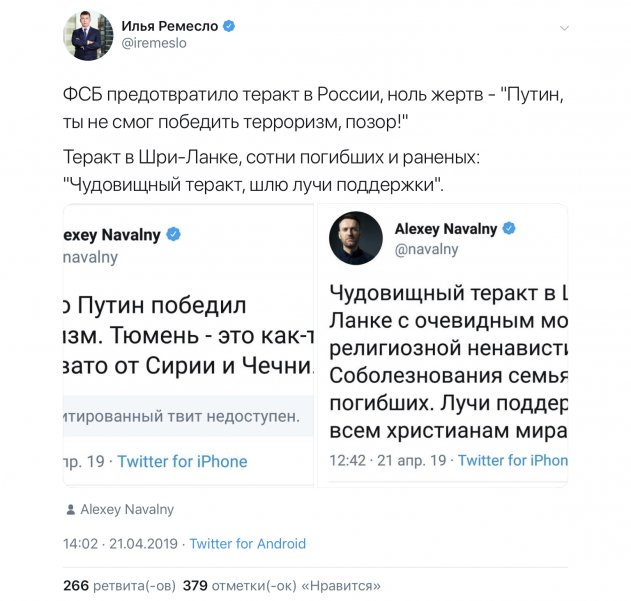Image resolution: width=631 pixels, height=601 pixels.
Task: Click Twitter for iPhone in left image
Action: [182, 461]
